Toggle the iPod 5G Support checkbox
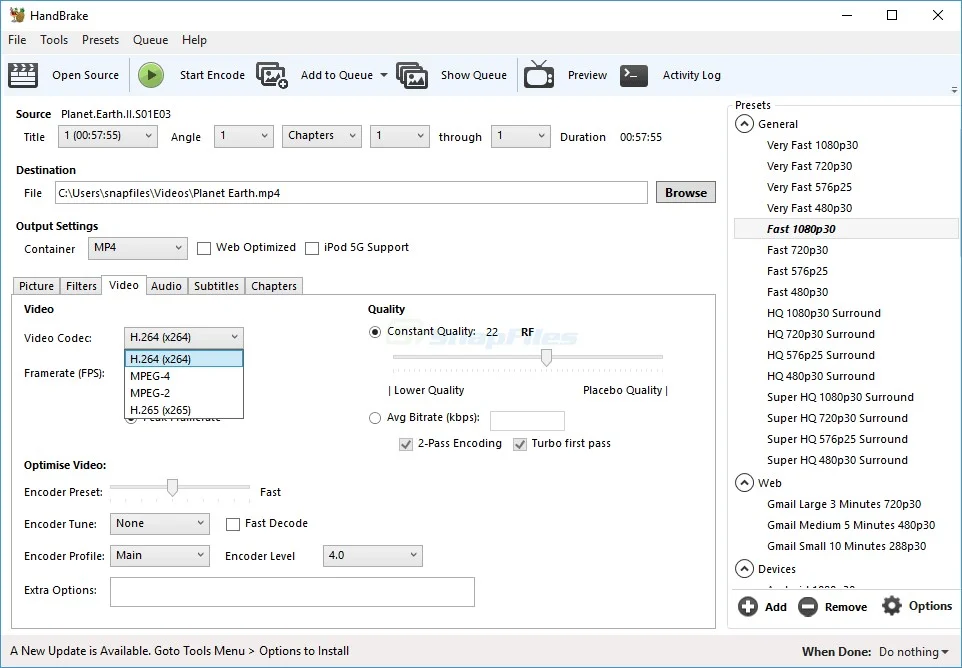This screenshot has height=668, width=962. point(312,248)
